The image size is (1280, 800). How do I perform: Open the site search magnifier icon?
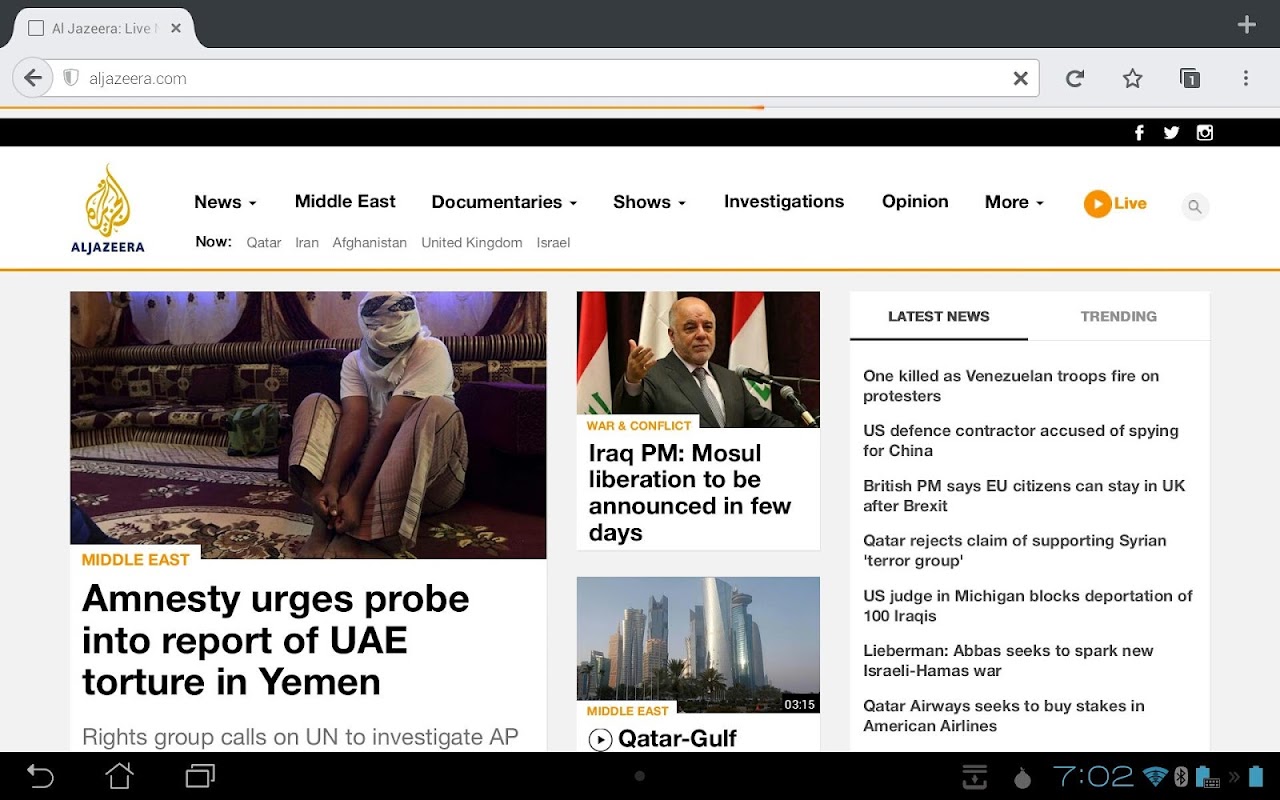(x=1194, y=207)
